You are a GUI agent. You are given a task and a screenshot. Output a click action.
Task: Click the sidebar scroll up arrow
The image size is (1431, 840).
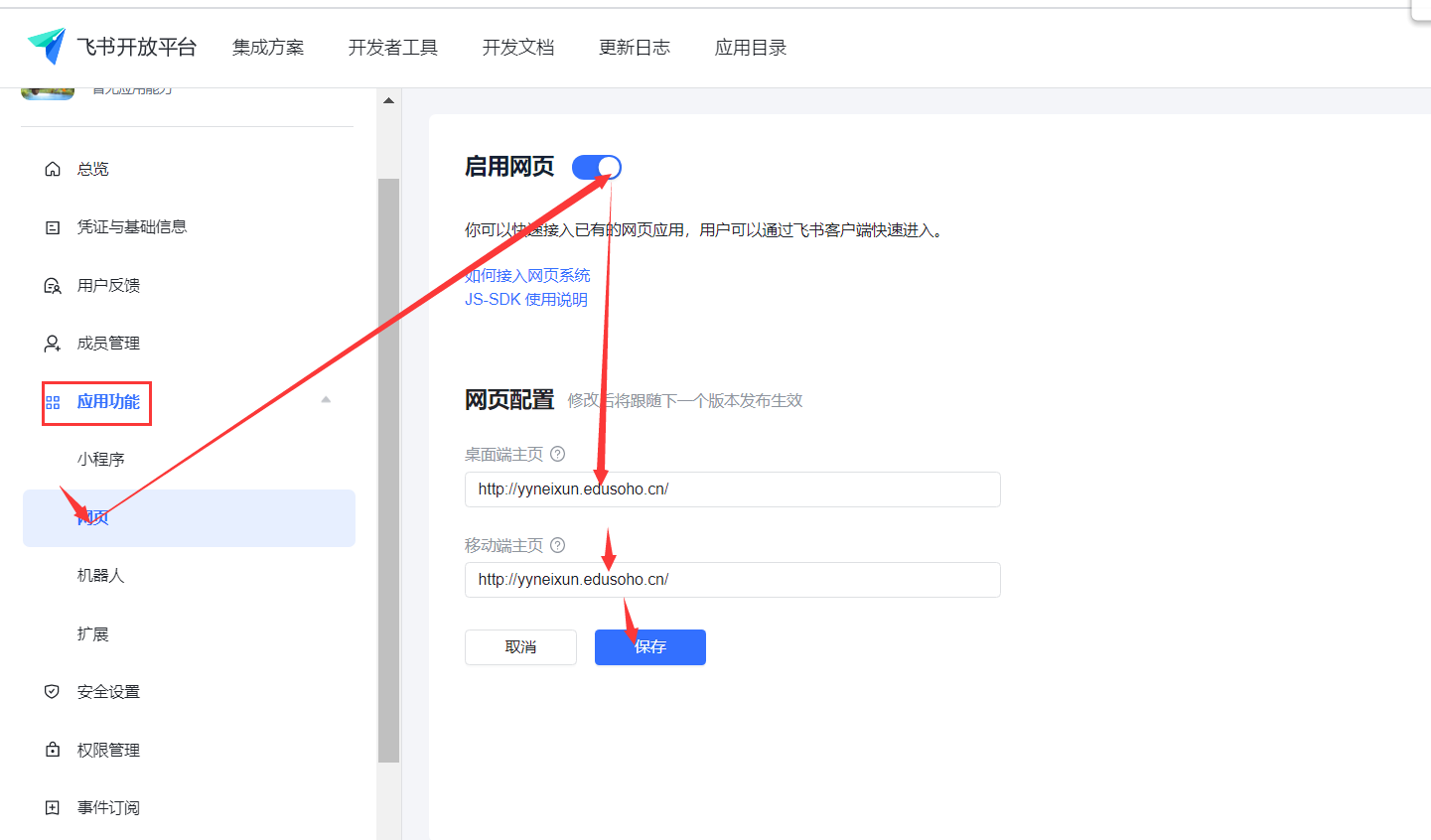tap(388, 100)
